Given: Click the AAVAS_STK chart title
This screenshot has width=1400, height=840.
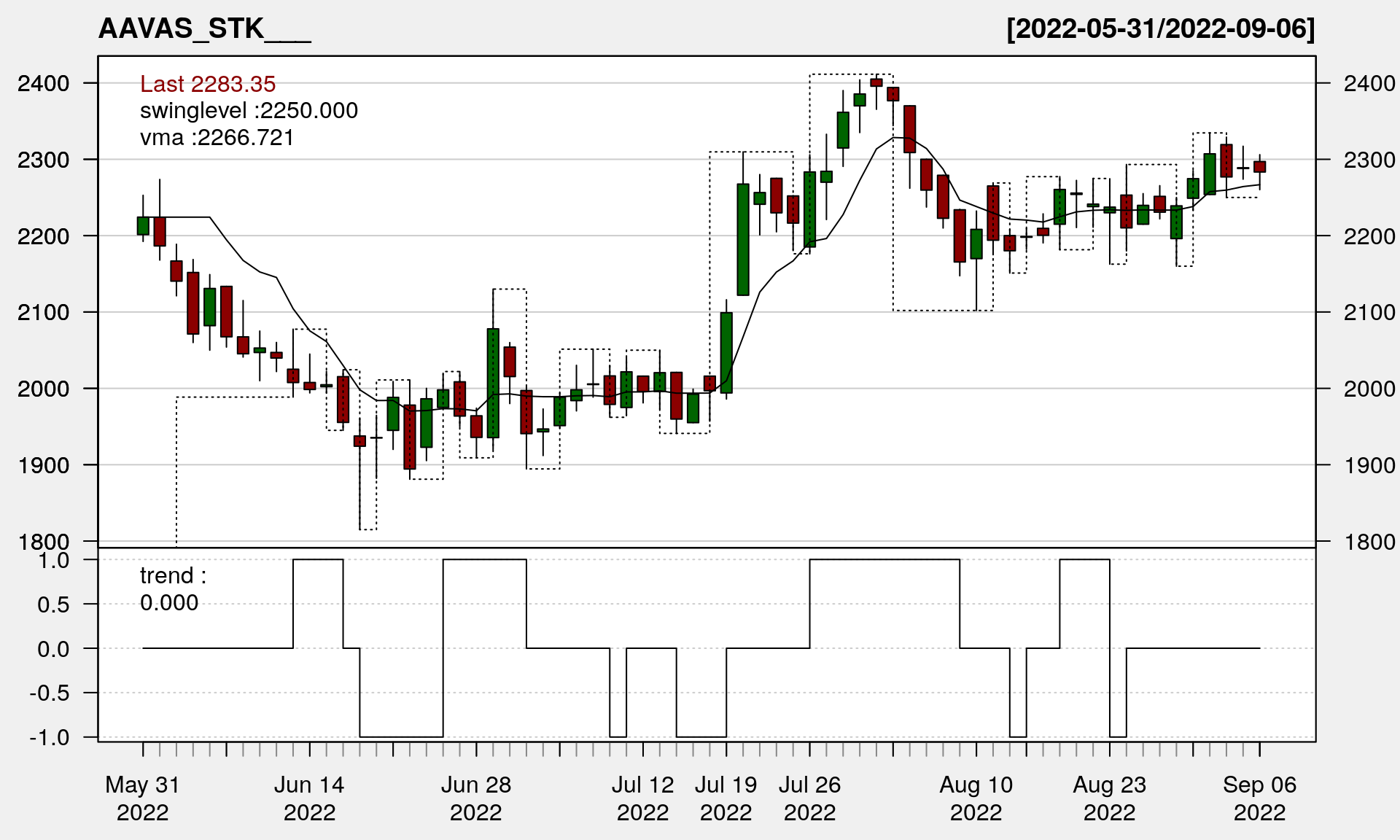Looking at the screenshot, I should coord(204,28).
